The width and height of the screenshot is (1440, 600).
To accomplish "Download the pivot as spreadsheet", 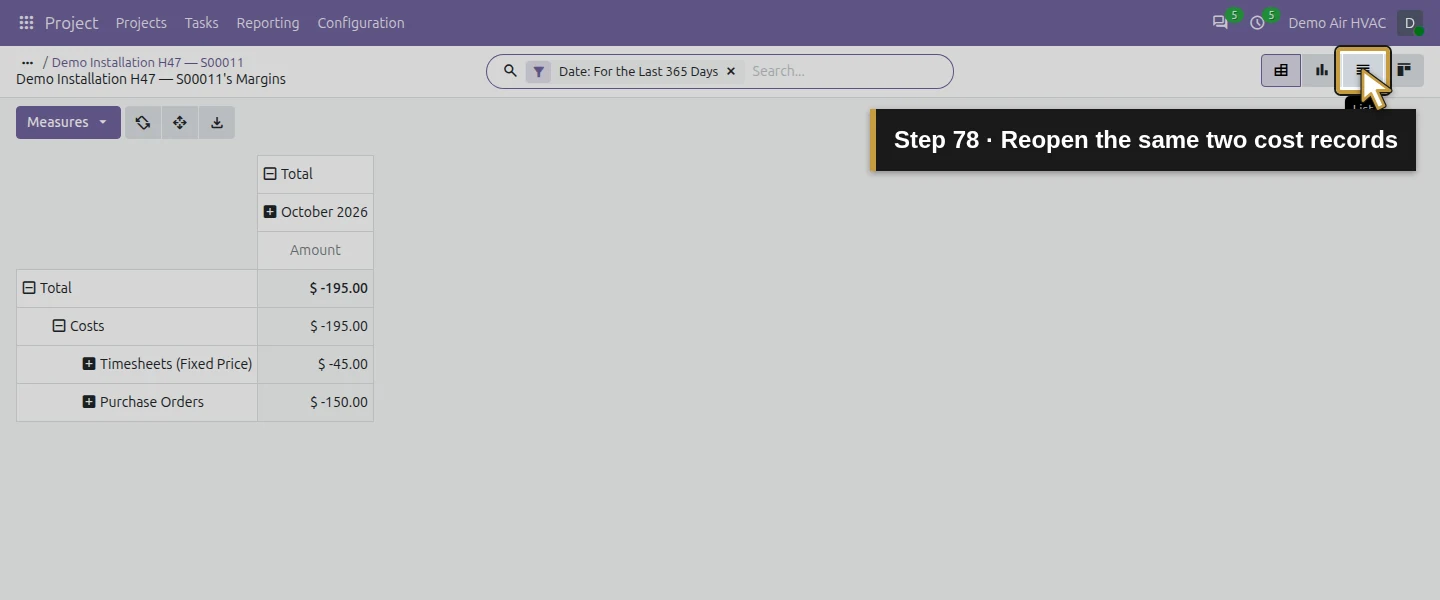I will point(217,122).
